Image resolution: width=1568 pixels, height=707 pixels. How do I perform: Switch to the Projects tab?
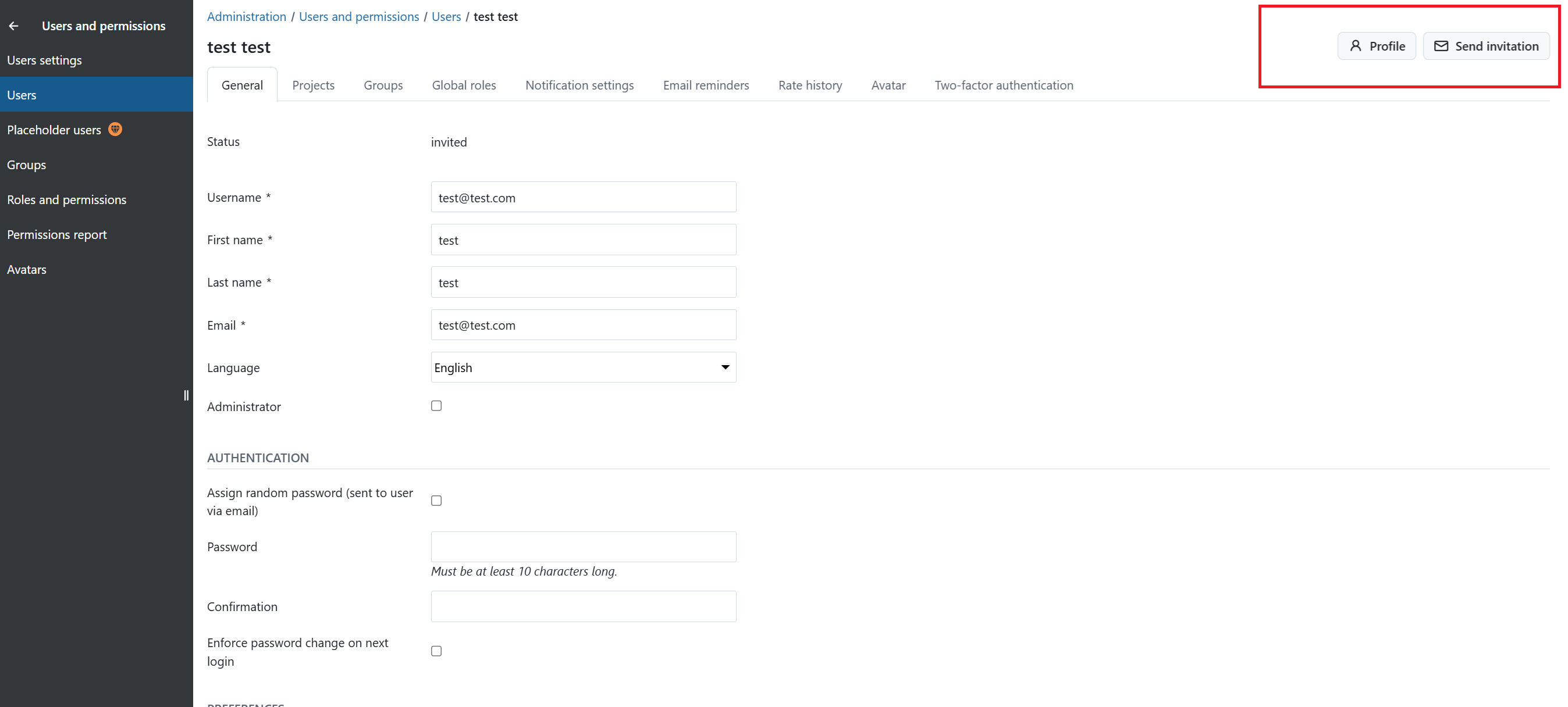coord(313,85)
